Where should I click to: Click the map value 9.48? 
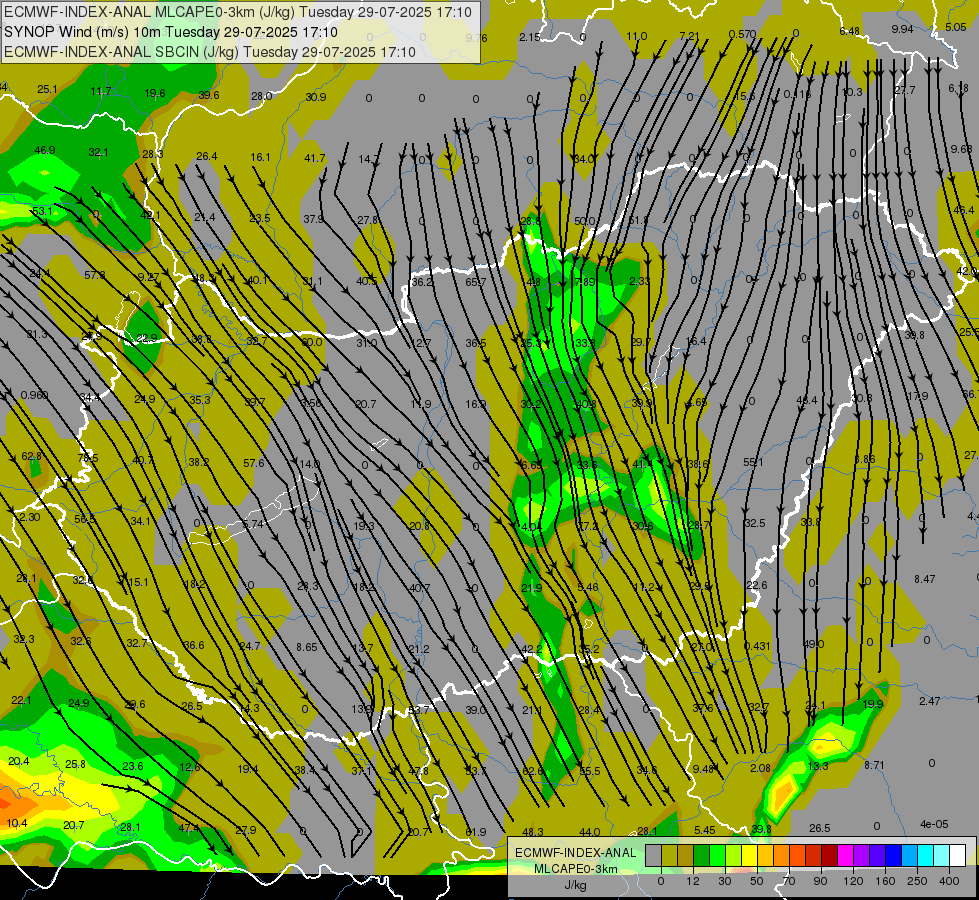point(703,769)
